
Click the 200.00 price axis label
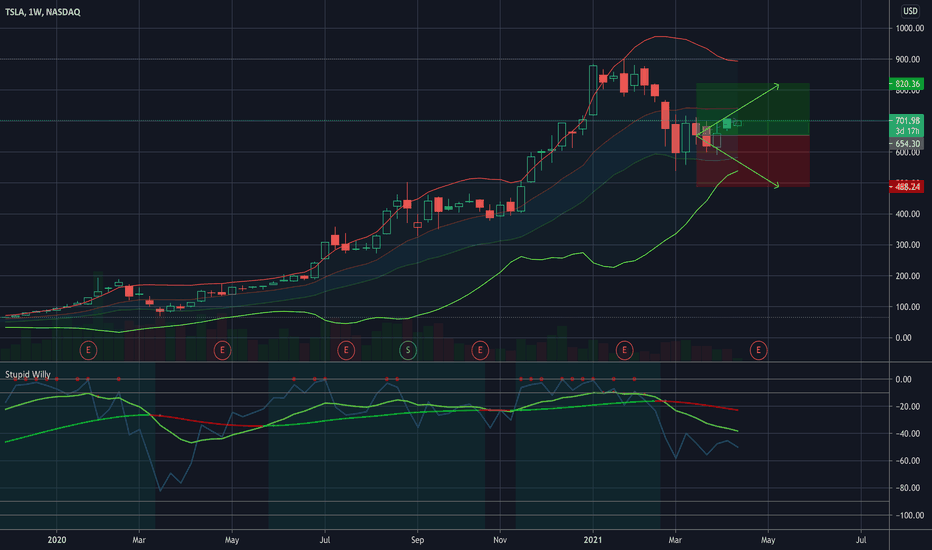908,276
